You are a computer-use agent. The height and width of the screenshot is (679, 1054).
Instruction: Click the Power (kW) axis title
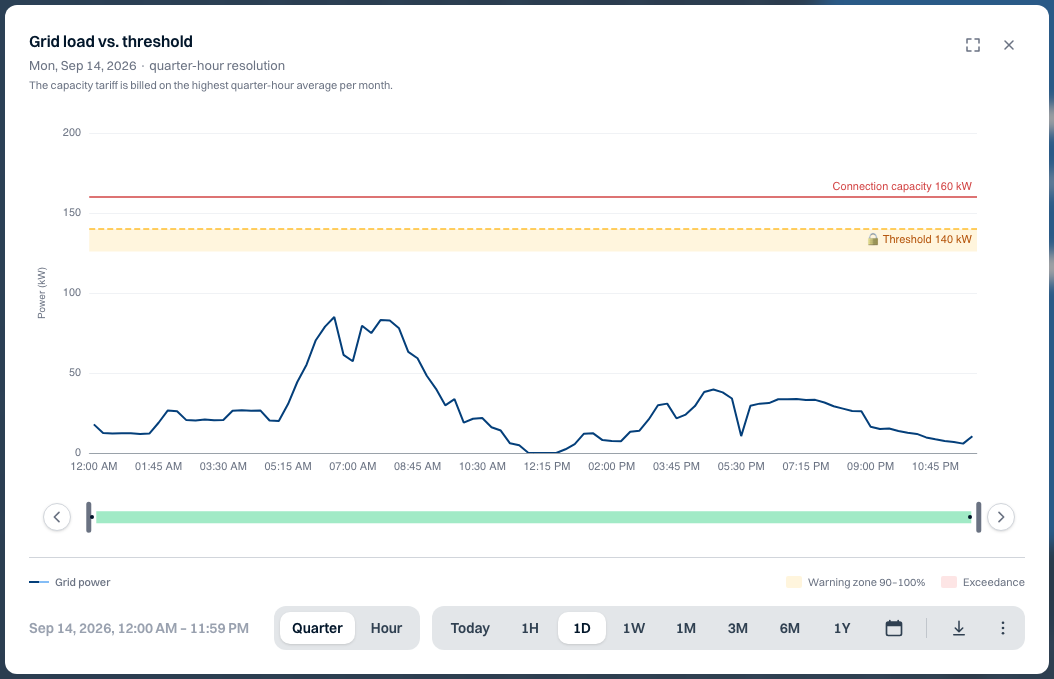coord(42,293)
